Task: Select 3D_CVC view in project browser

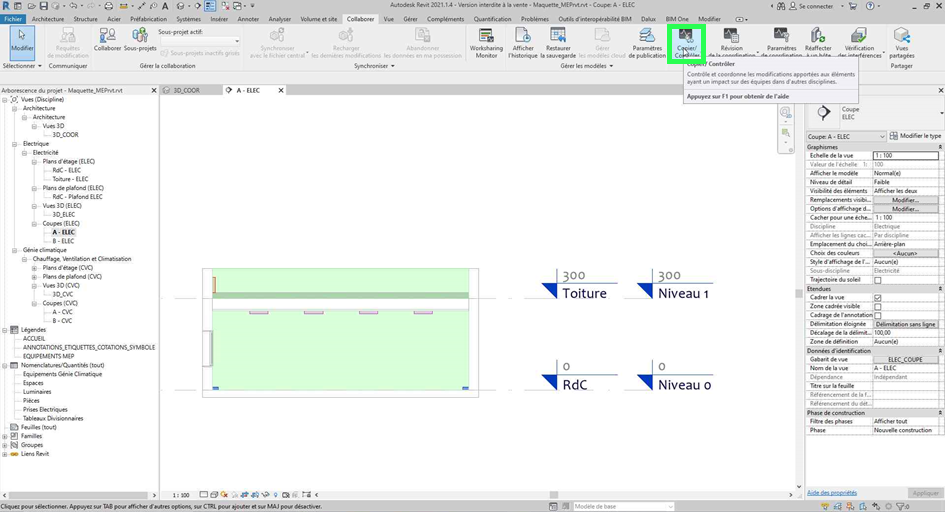Action: [x=63, y=295]
